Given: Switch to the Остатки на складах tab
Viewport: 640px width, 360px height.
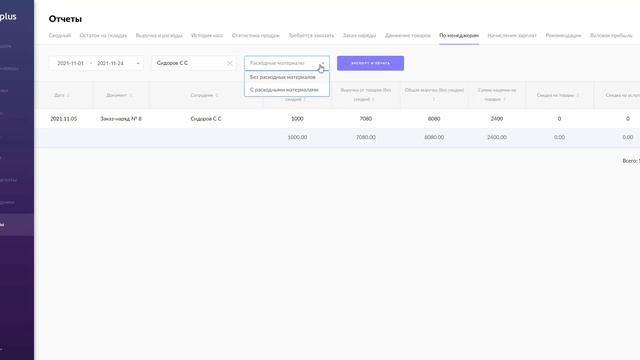Looking at the screenshot, I should click(x=103, y=36).
